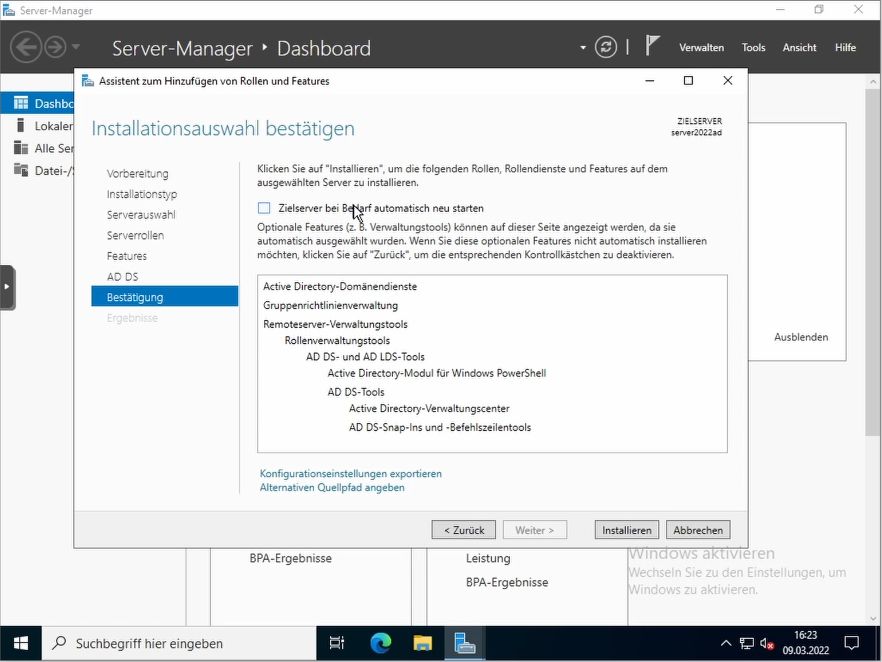The height and width of the screenshot is (662, 882).
Task: Open the taskbar clock and date
Action: click(806, 643)
